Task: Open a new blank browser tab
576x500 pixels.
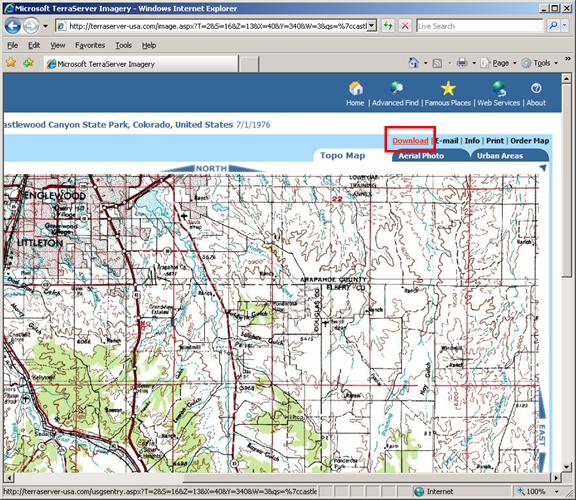Action: [x=249, y=64]
